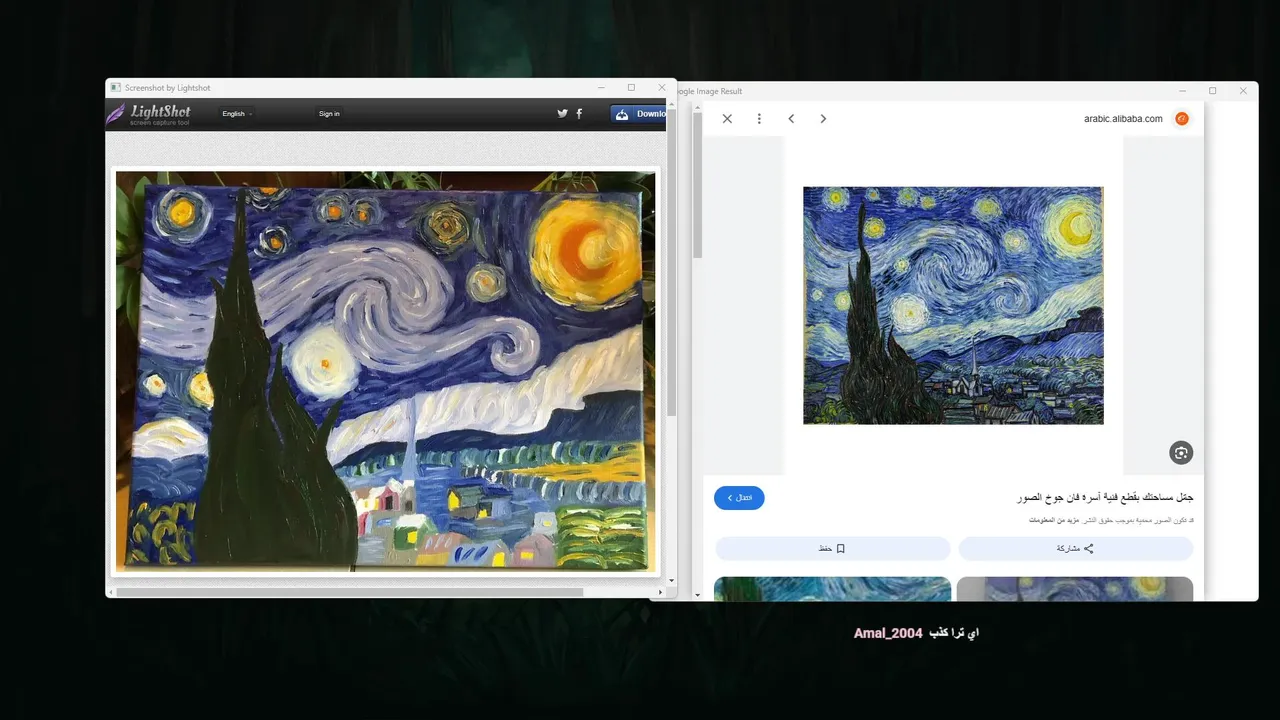Close the Google image result panel
Viewport: 1280px width, 720px height.
click(727, 118)
